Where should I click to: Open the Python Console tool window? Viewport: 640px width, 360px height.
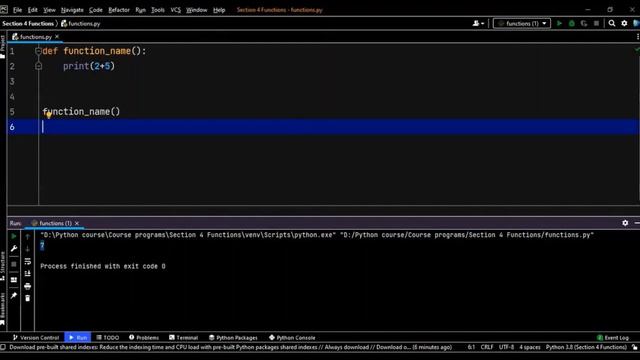pos(292,338)
